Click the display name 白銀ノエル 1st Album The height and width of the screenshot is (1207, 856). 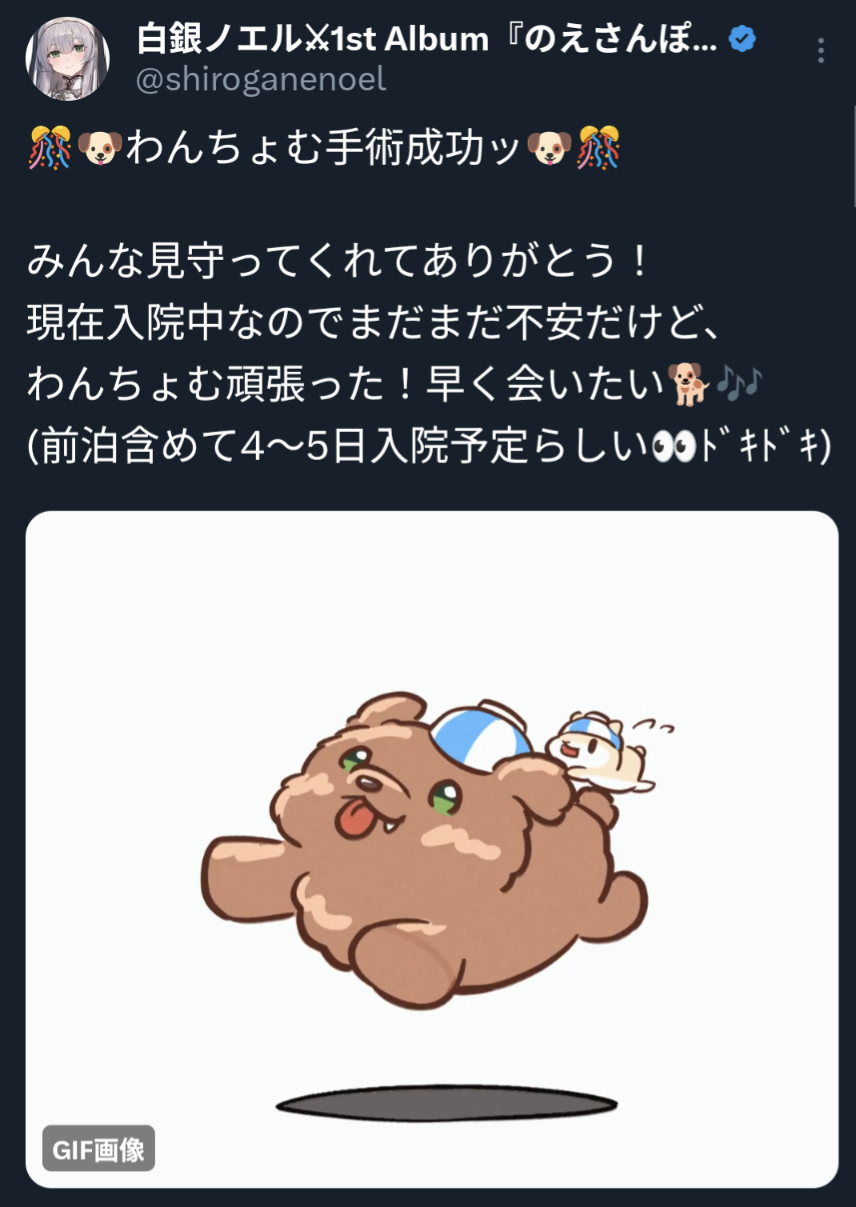click(426, 40)
